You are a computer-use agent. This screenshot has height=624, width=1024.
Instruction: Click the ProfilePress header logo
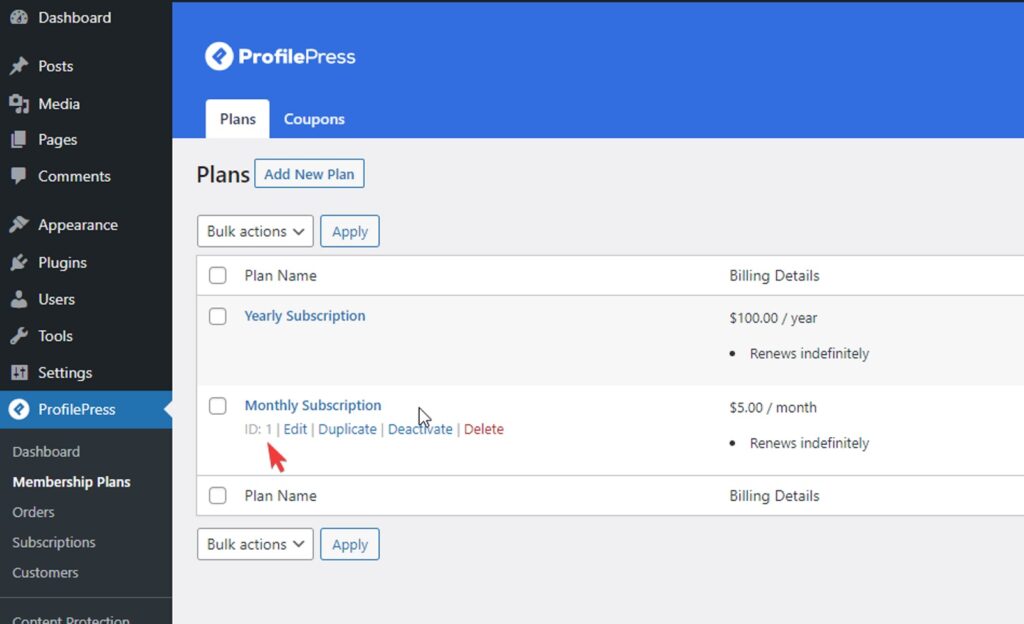280,56
